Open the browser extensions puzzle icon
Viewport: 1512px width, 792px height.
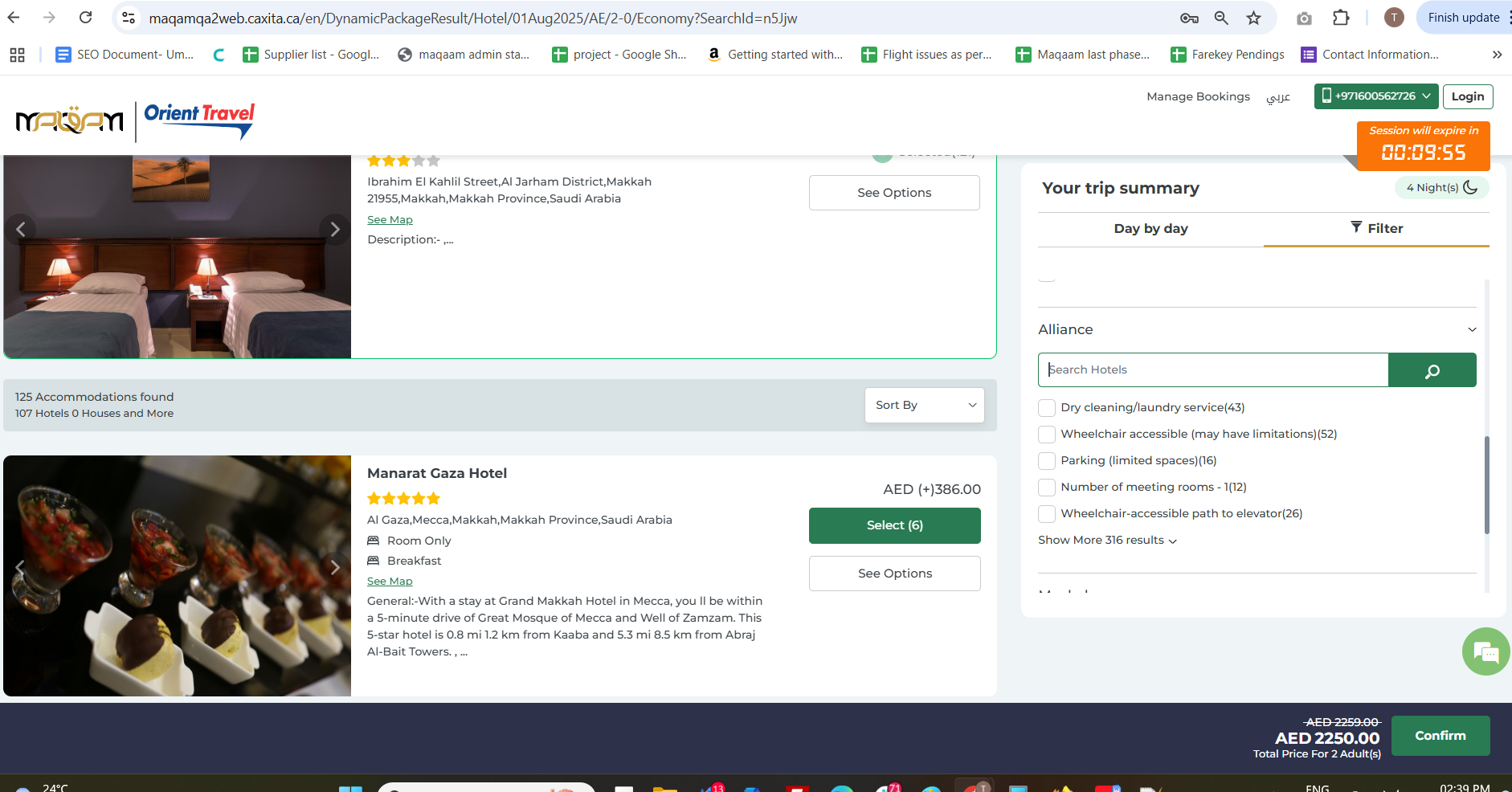pos(1341,18)
